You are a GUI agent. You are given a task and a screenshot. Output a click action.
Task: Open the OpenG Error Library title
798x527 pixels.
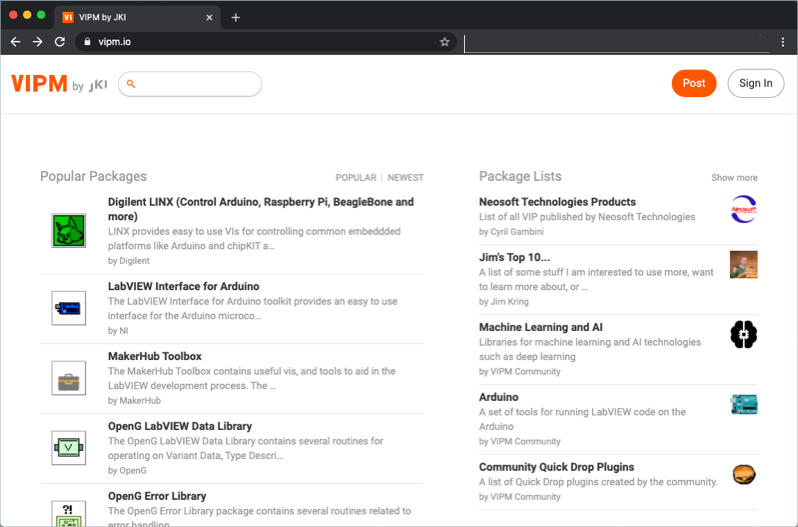click(x=157, y=496)
